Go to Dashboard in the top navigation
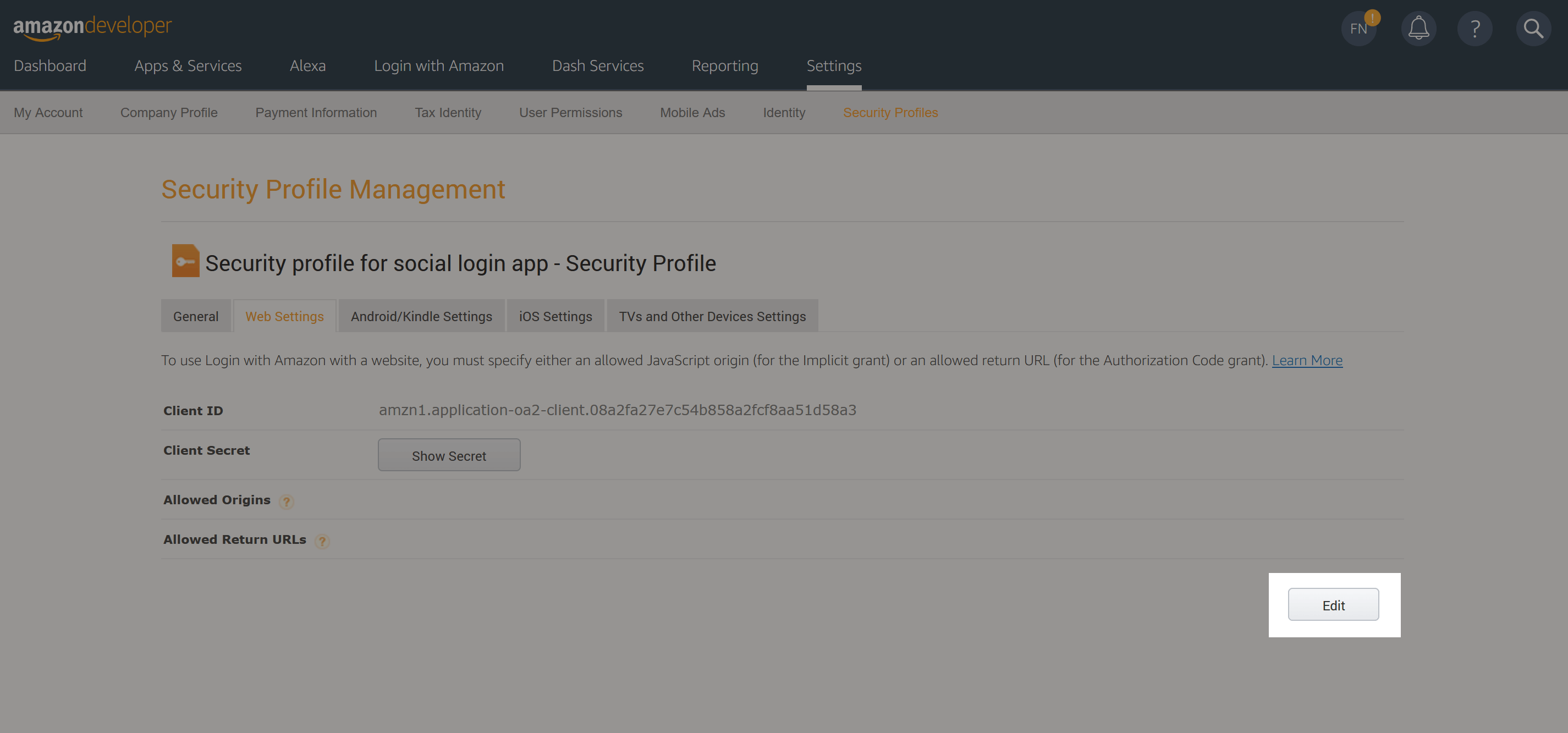The height and width of the screenshot is (733, 1568). [50, 66]
